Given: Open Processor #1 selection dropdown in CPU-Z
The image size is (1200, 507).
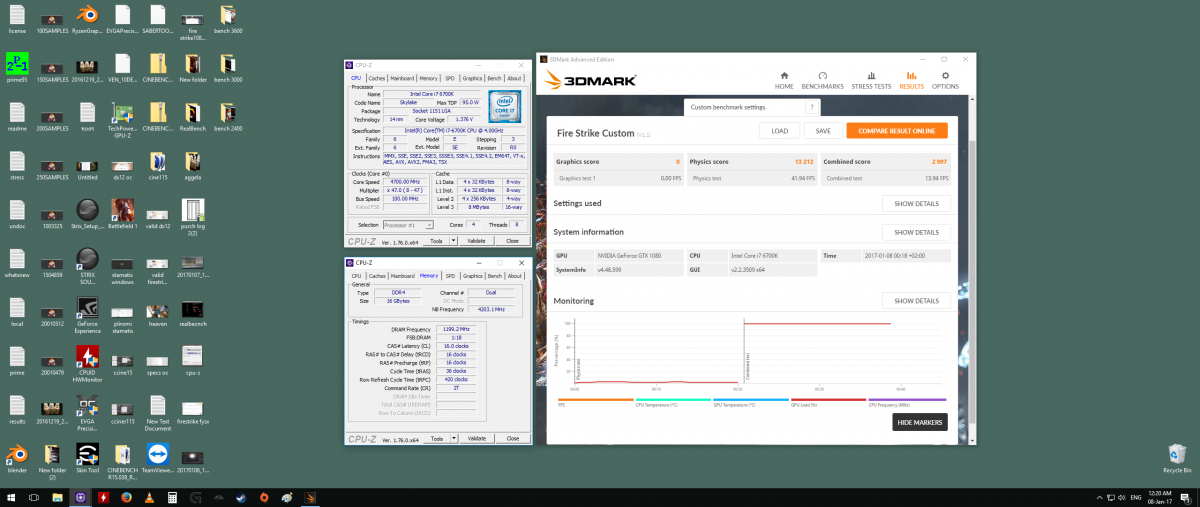Looking at the screenshot, I should pyautogui.click(x=408, y=225).
